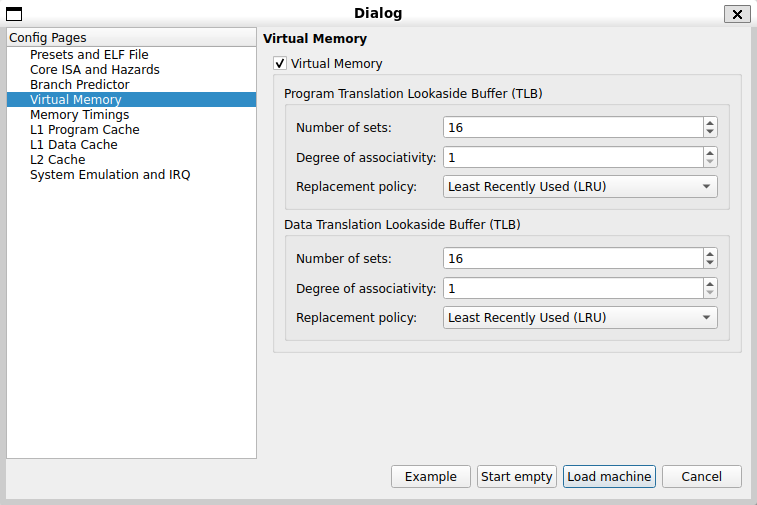Select the Virtual Memory page entry
This screenshot has width=757, height=505.
[x=131, y=99]
